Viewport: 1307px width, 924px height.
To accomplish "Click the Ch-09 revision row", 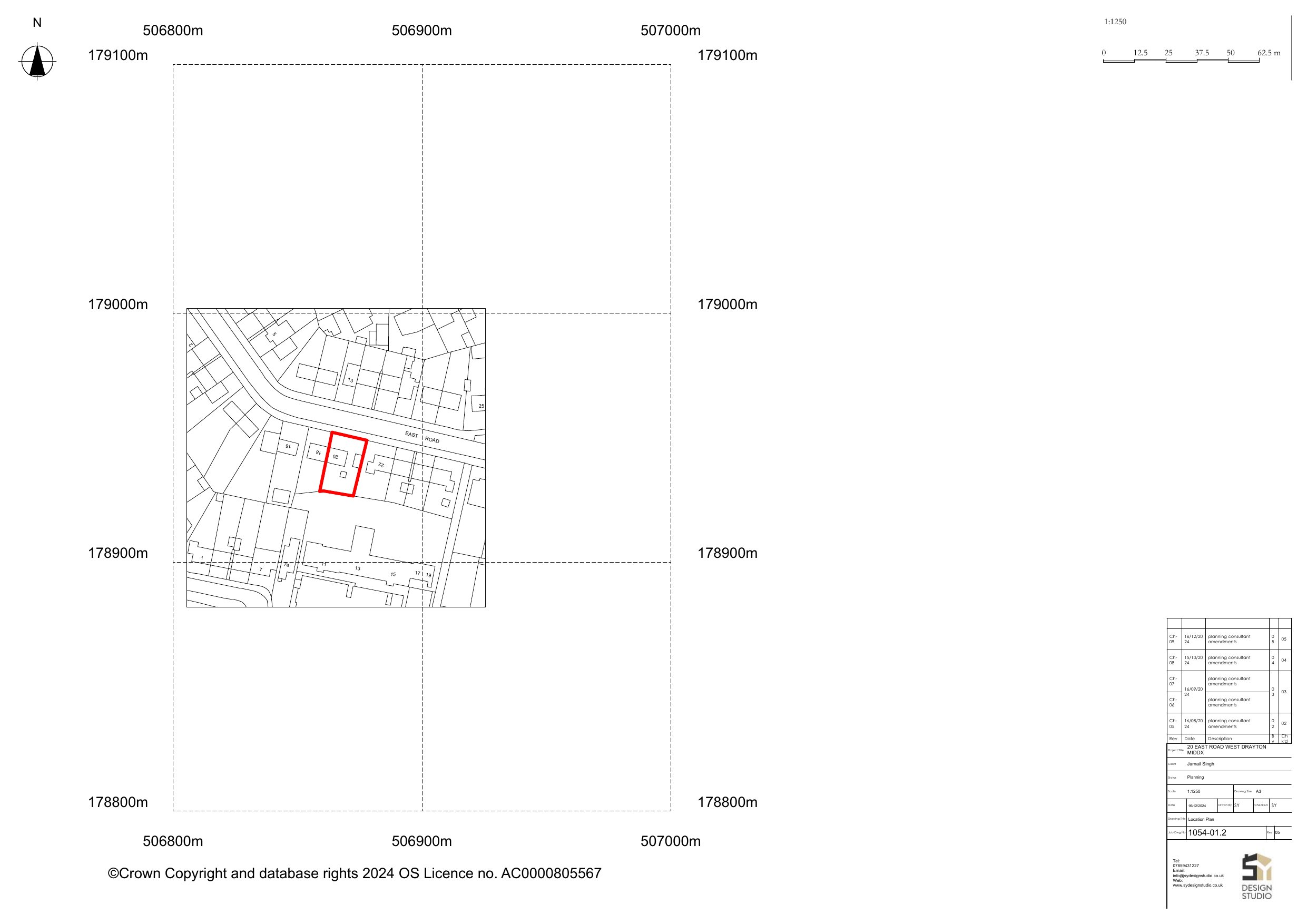I will pyautogui.click(x=1173, y=639).
